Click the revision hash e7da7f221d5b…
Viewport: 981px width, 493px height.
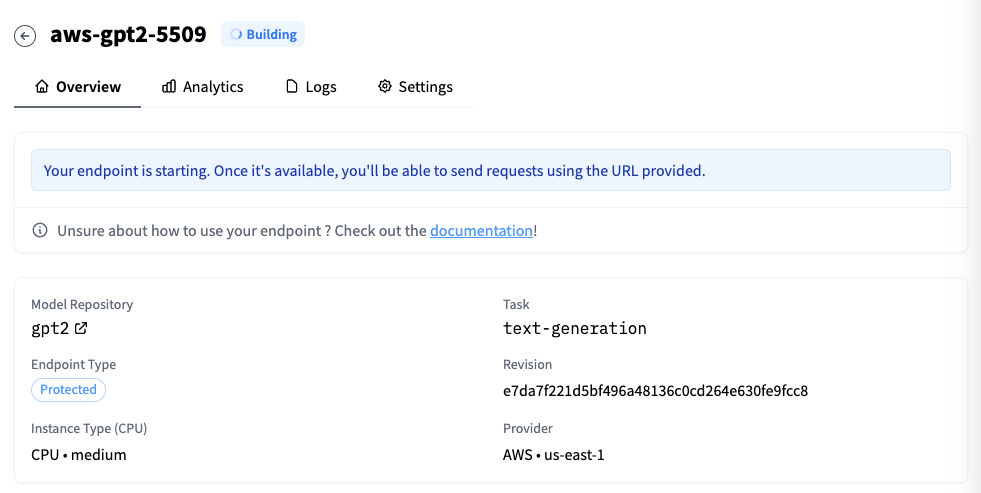655,391
